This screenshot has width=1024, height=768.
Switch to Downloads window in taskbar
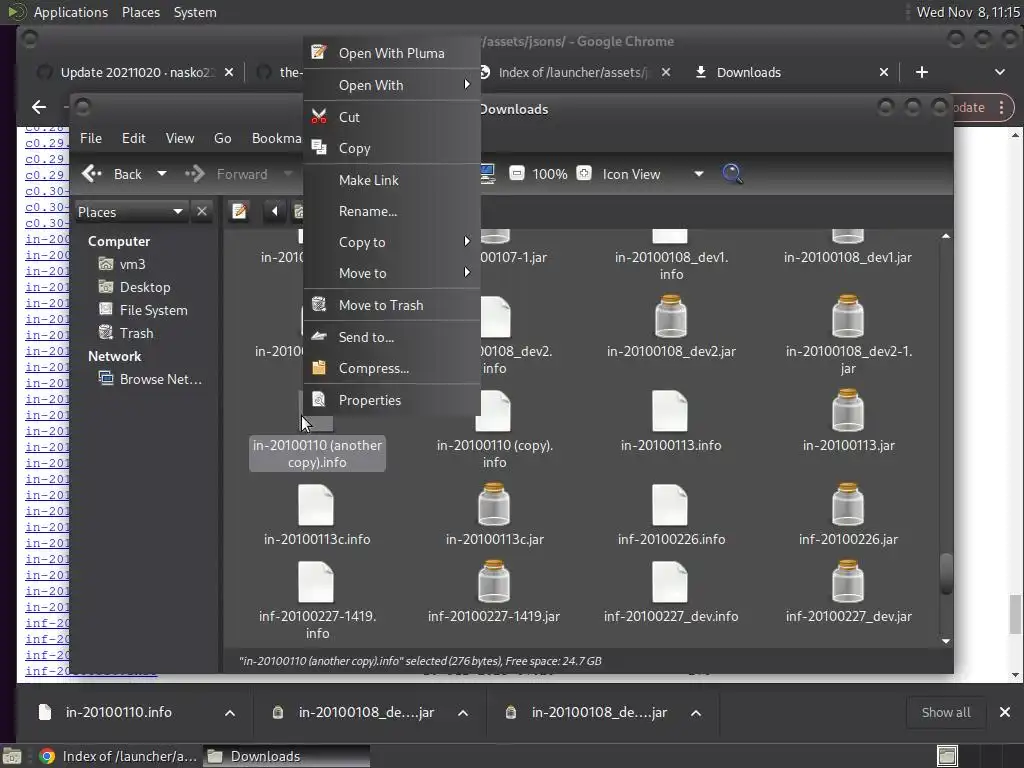[286, 756]
